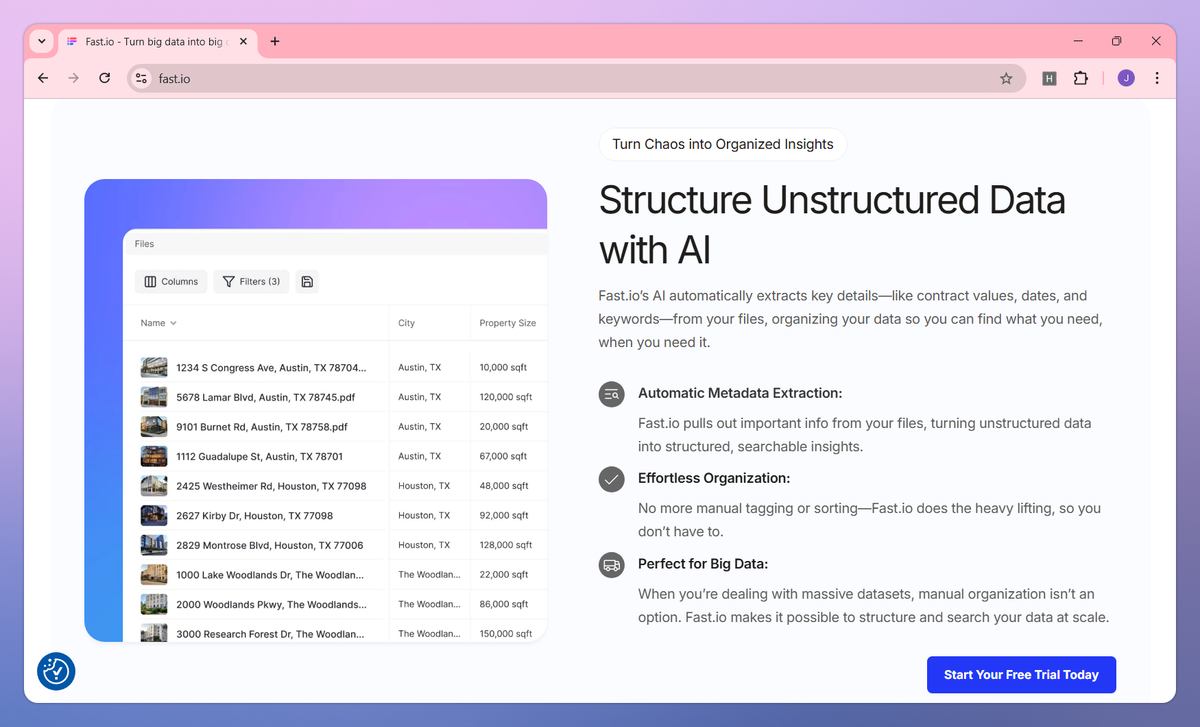
Task: Go forward to the next page
Action: click(73, 78)
